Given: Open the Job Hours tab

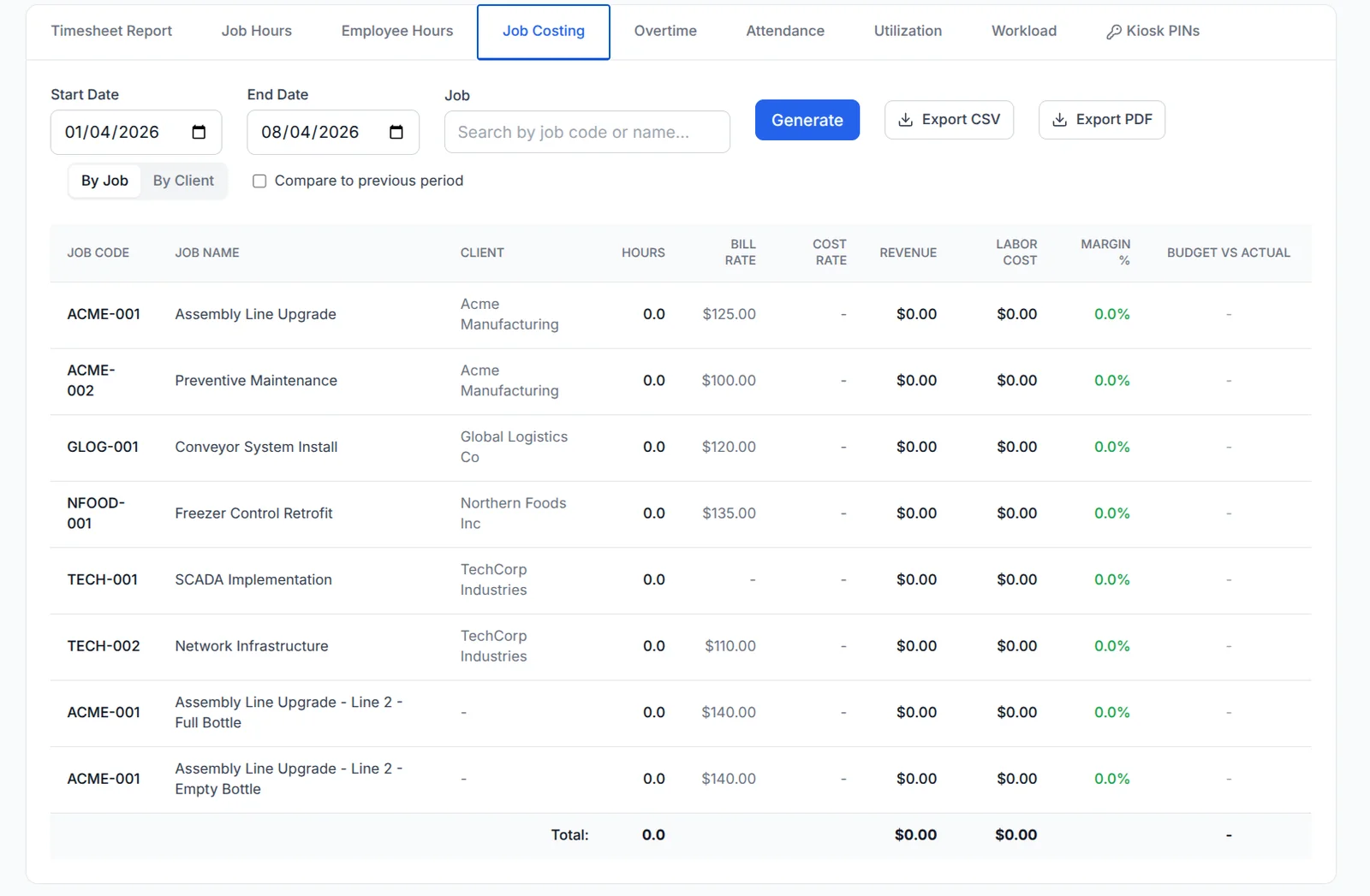Looking at the screenshot, I should click(x=257, y=31).
